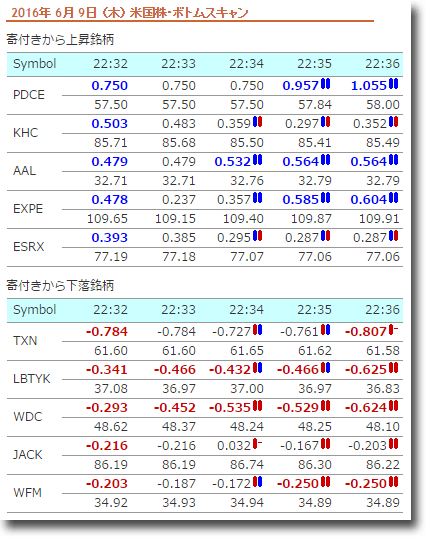The width and height of the screenshot is (428, 537).
Task: Select the LBTYK symbol label
Action: 32,379
